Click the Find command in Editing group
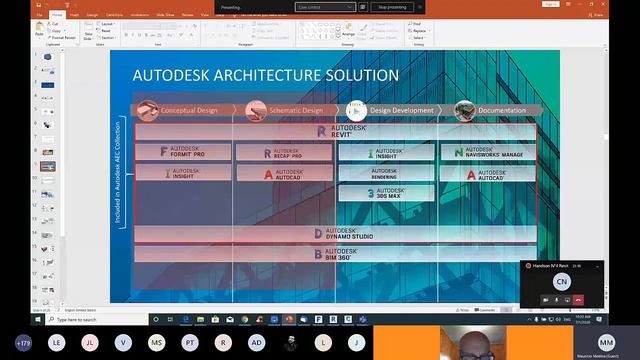Screen dimensions: 640x360 (x=415, y=24)
